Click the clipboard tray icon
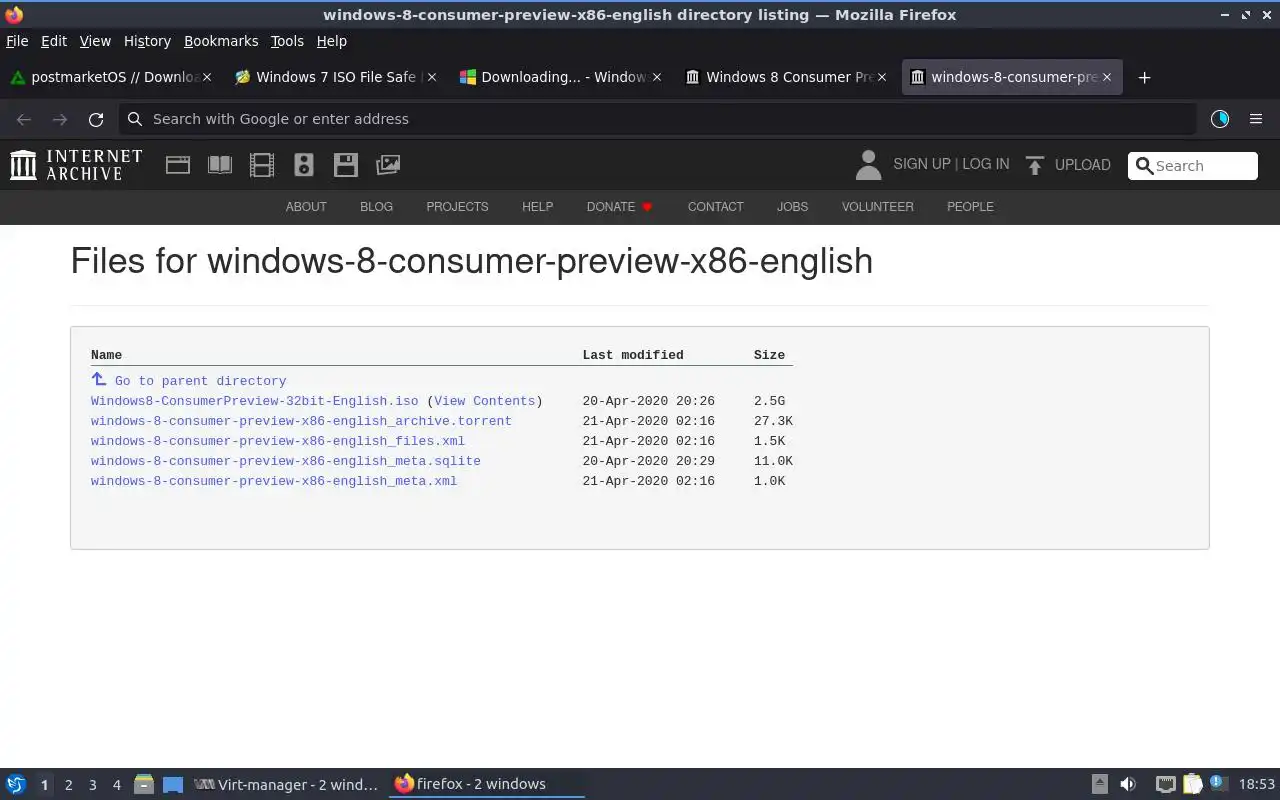 click(x=1193, y=784)
